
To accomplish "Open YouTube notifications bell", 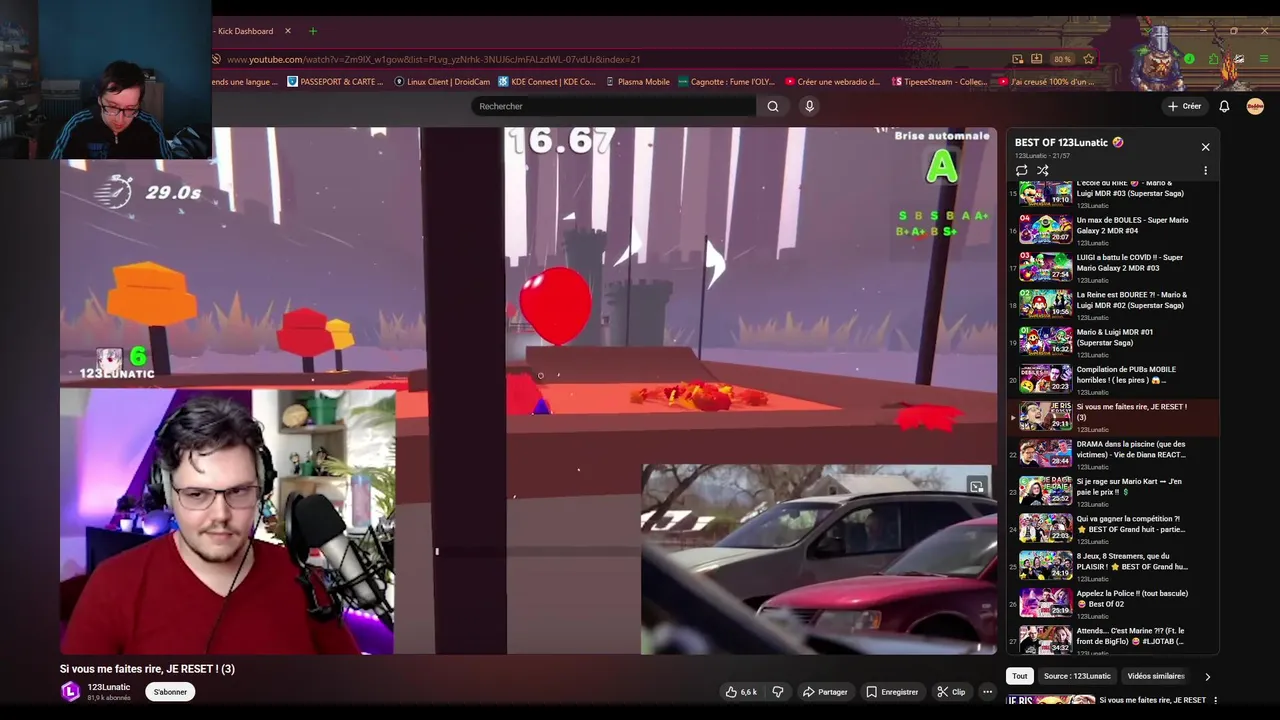I will click(x=1224, y=106).
